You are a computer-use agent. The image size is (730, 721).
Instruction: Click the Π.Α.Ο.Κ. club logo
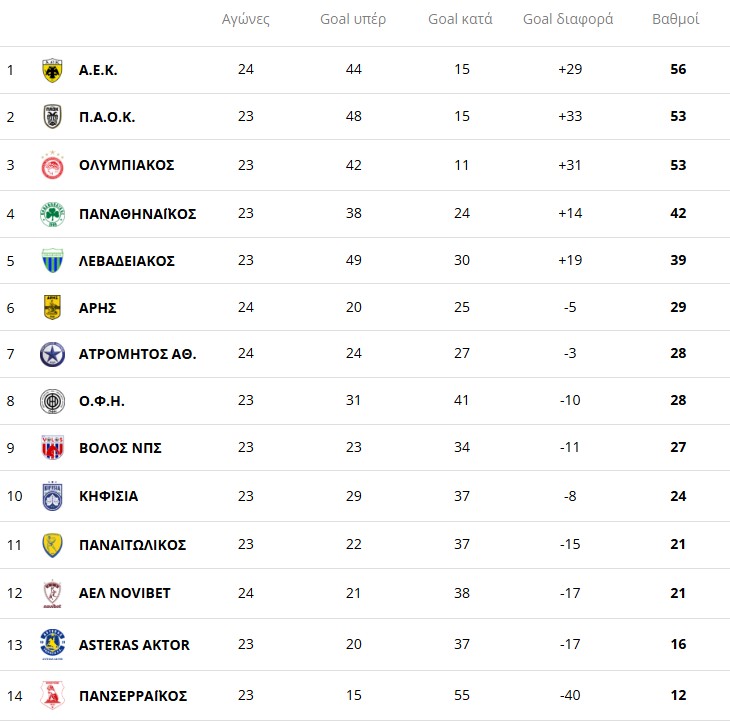52,117
